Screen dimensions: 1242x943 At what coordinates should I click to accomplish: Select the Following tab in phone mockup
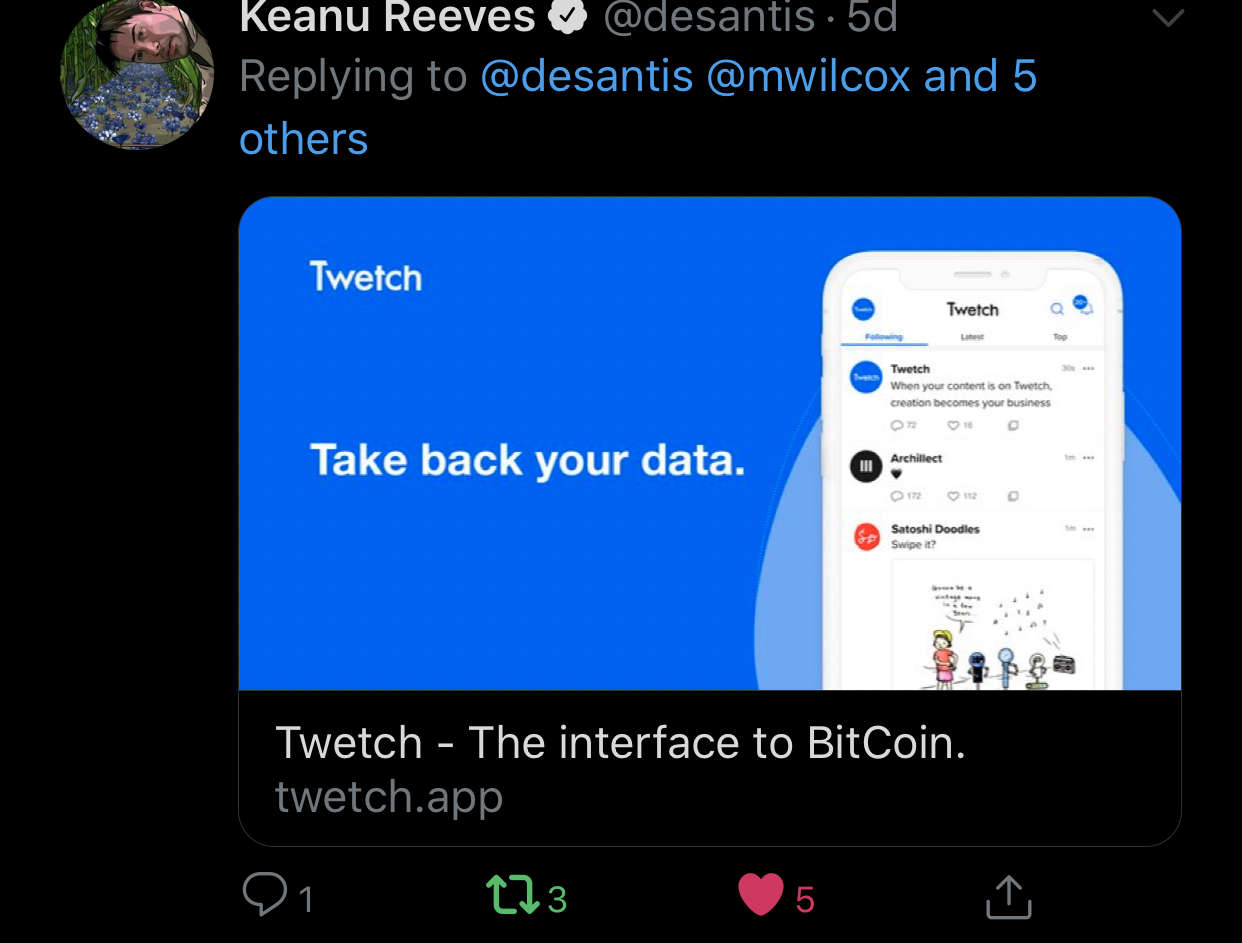[883, 337]
